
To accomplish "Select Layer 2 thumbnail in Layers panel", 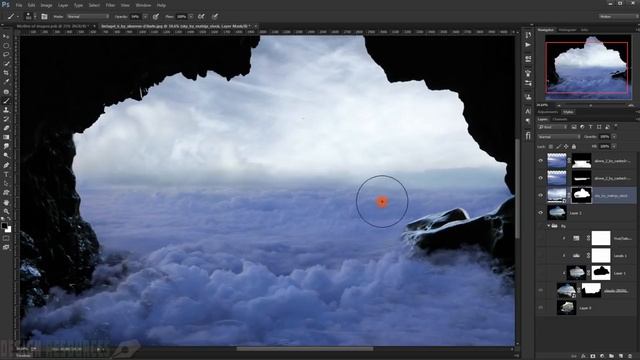I will point(557,213).
